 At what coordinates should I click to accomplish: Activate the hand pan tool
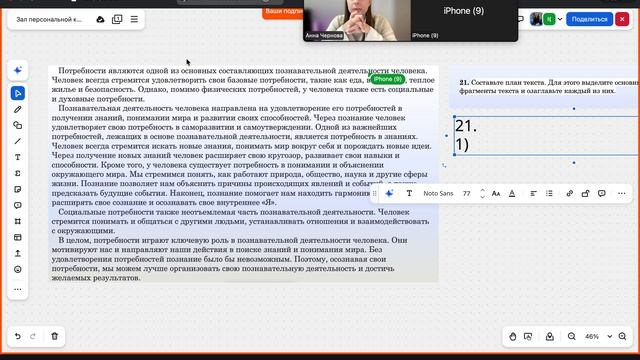point(513,337)
